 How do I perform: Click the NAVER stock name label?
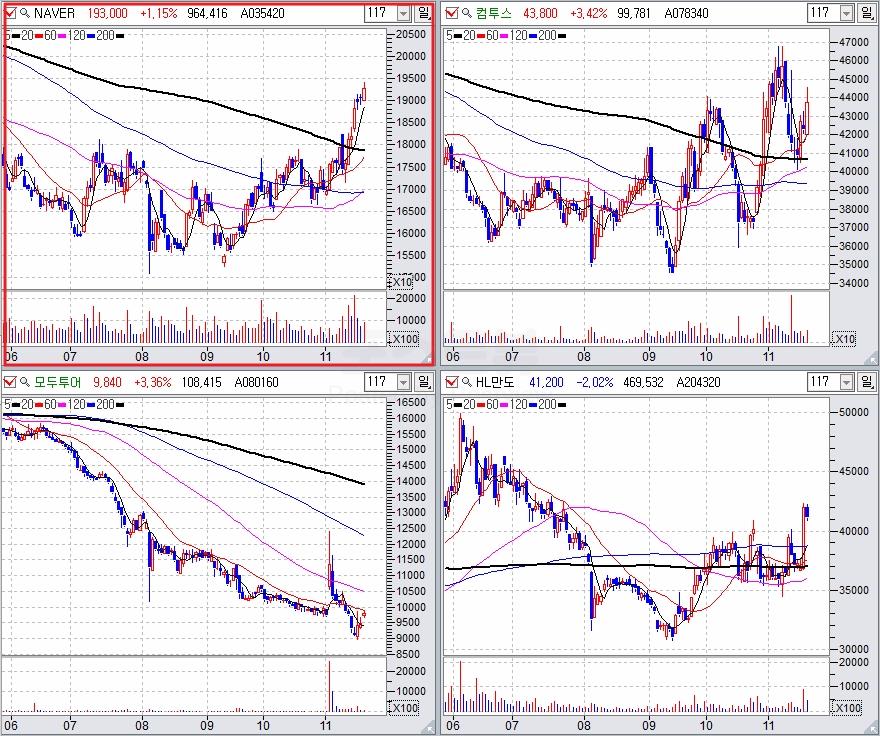point(55,14)
